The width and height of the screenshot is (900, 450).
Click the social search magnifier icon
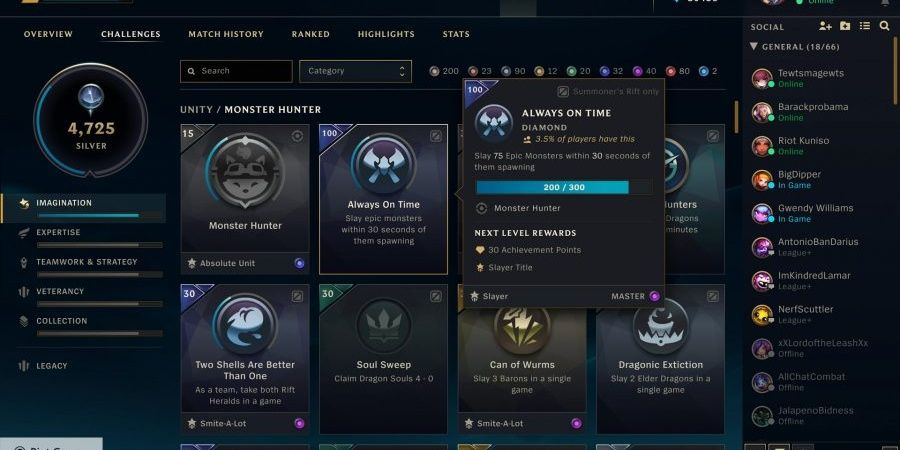pos(884,26)
